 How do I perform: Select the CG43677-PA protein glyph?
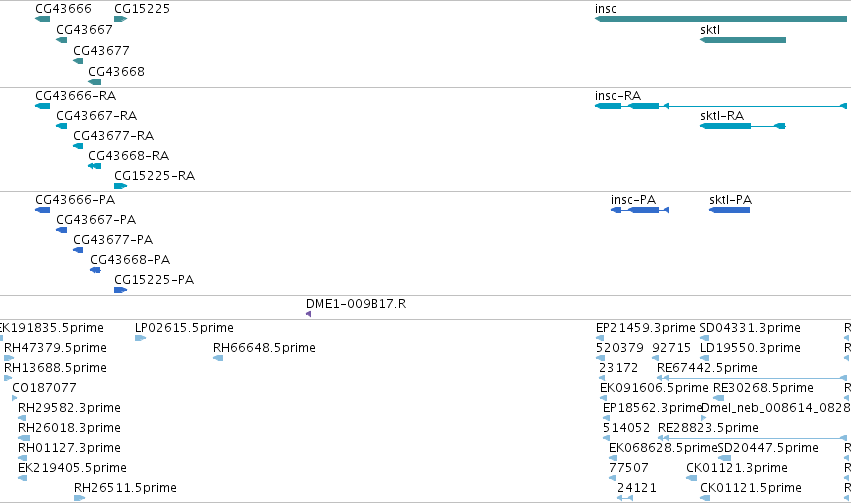(x=78, y=250)
